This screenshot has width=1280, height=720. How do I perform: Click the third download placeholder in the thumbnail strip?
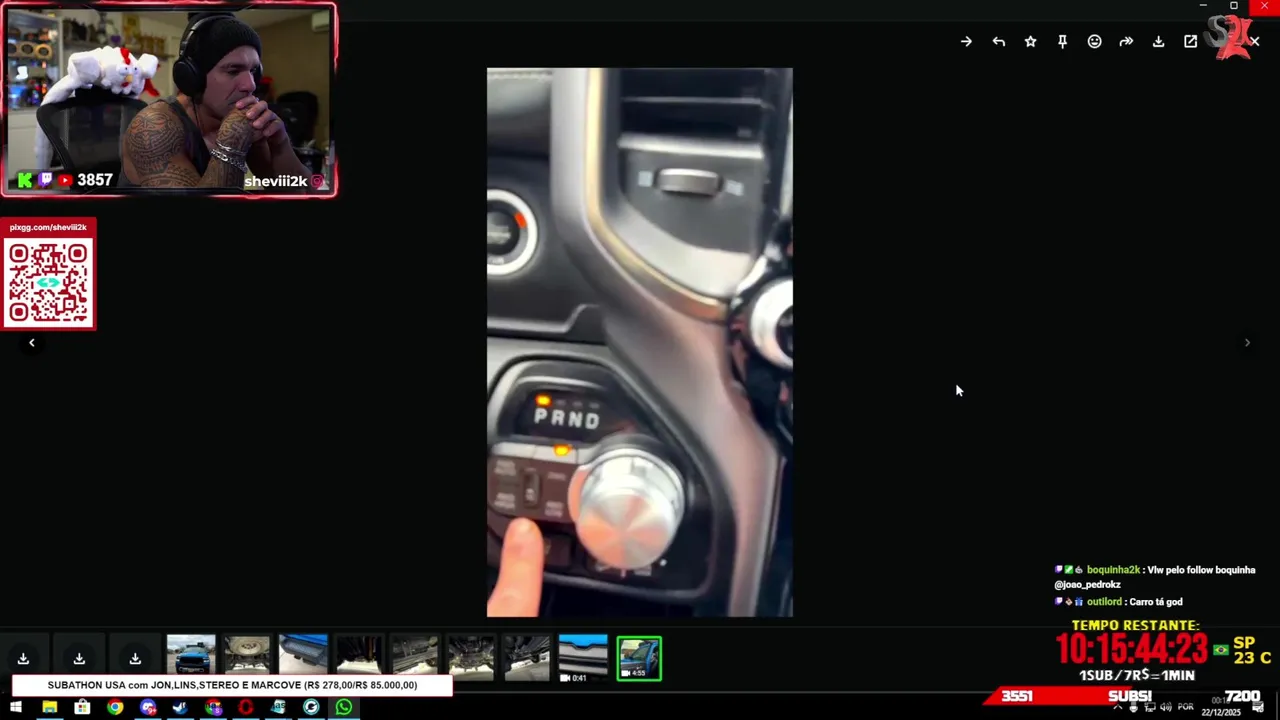click(135, 658)
